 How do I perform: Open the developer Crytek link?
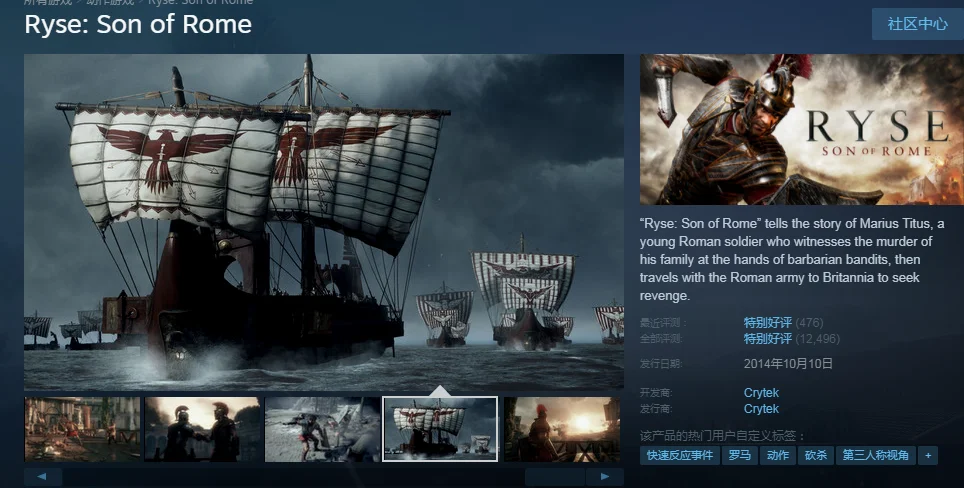click(761, 393)
